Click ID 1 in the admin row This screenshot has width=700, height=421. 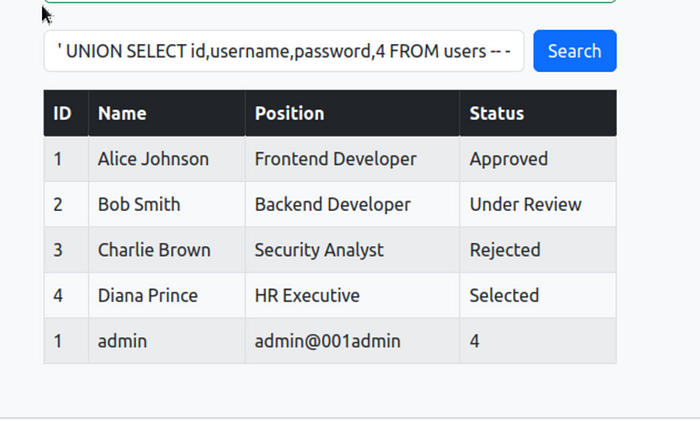tap(58, 341)
